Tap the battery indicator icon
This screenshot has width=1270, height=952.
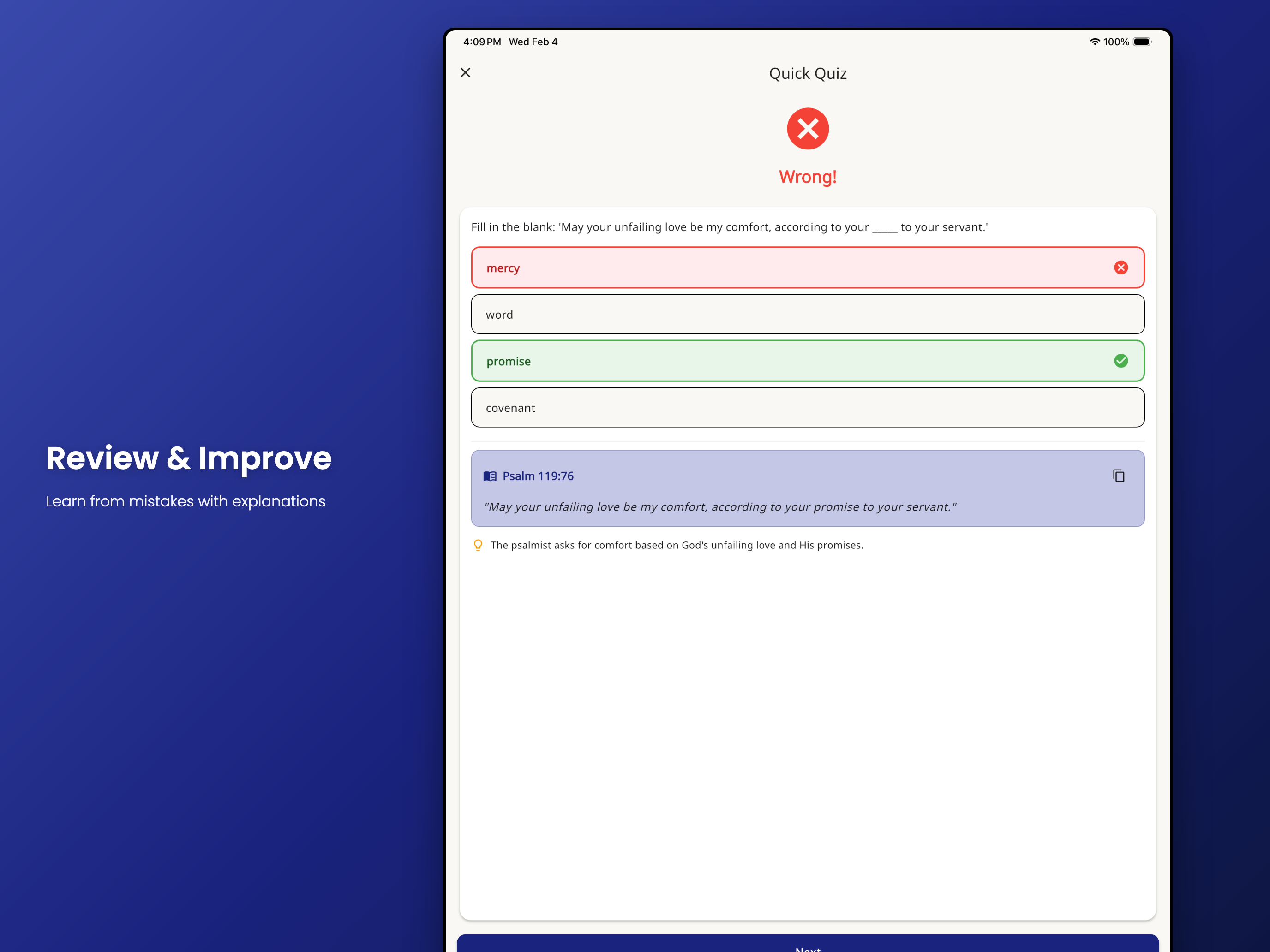click(1143, 42)
